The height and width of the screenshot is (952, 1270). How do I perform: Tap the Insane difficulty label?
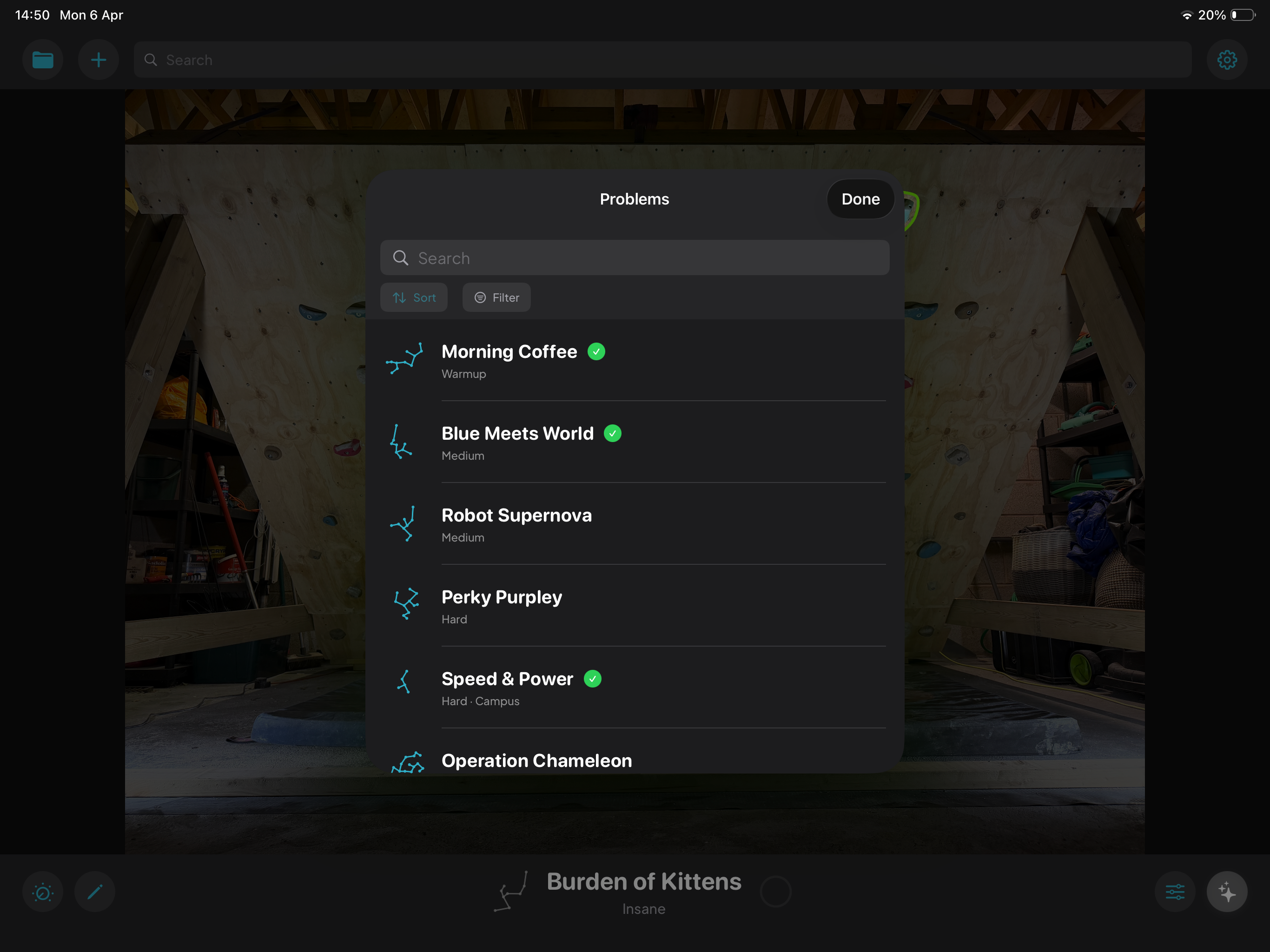pos(644,910)
